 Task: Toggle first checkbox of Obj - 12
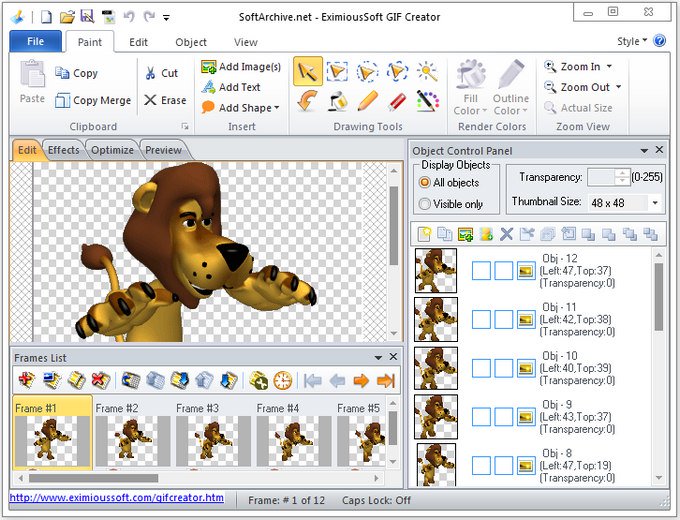pyautogui.click(x=481, y=271)
